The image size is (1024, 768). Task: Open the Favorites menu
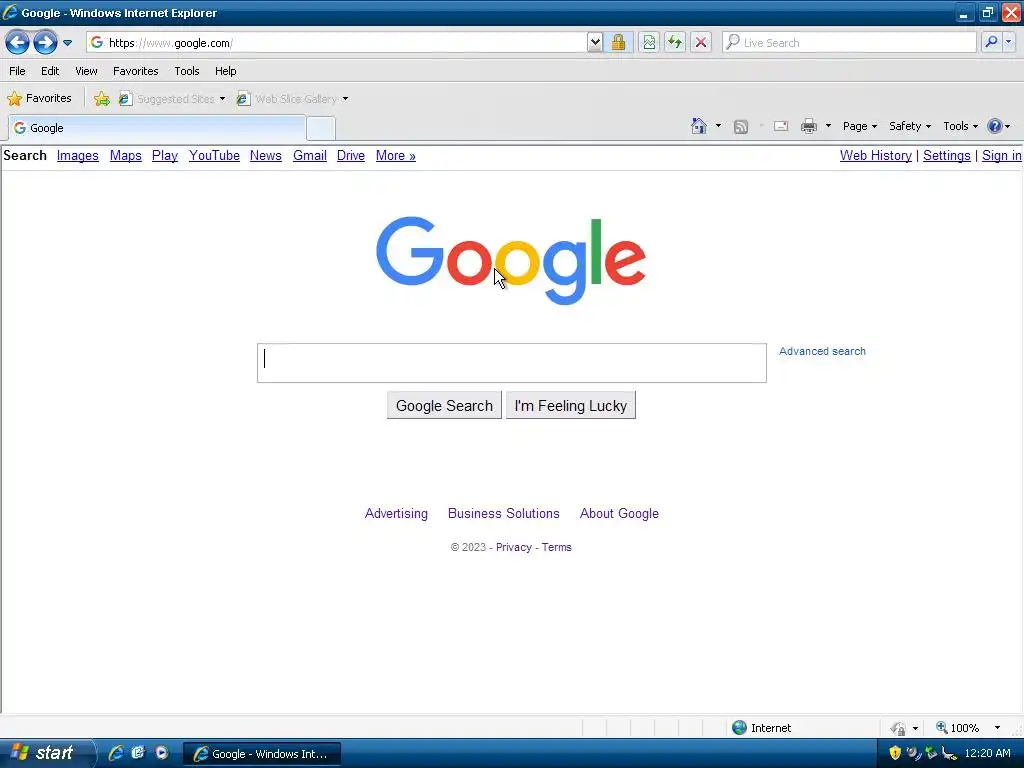pos(135,71)
